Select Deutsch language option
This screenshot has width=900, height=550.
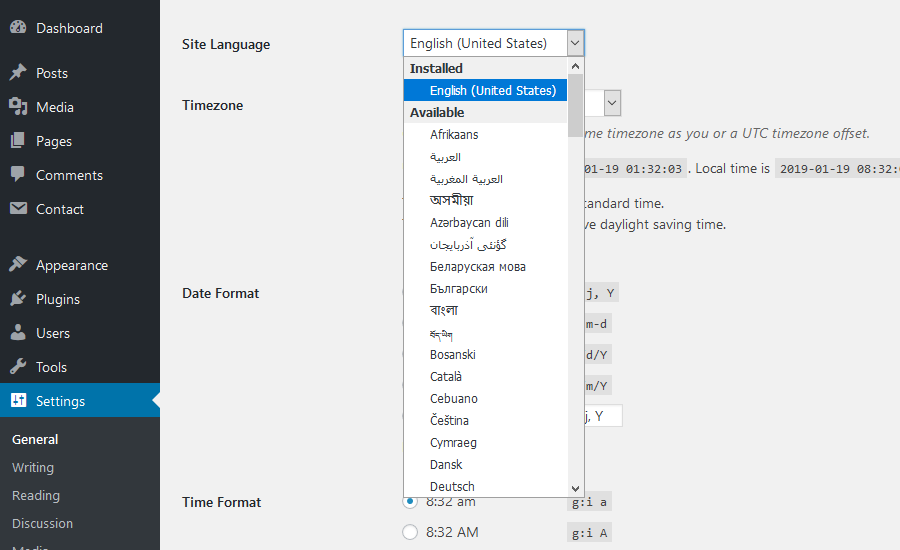485,486
